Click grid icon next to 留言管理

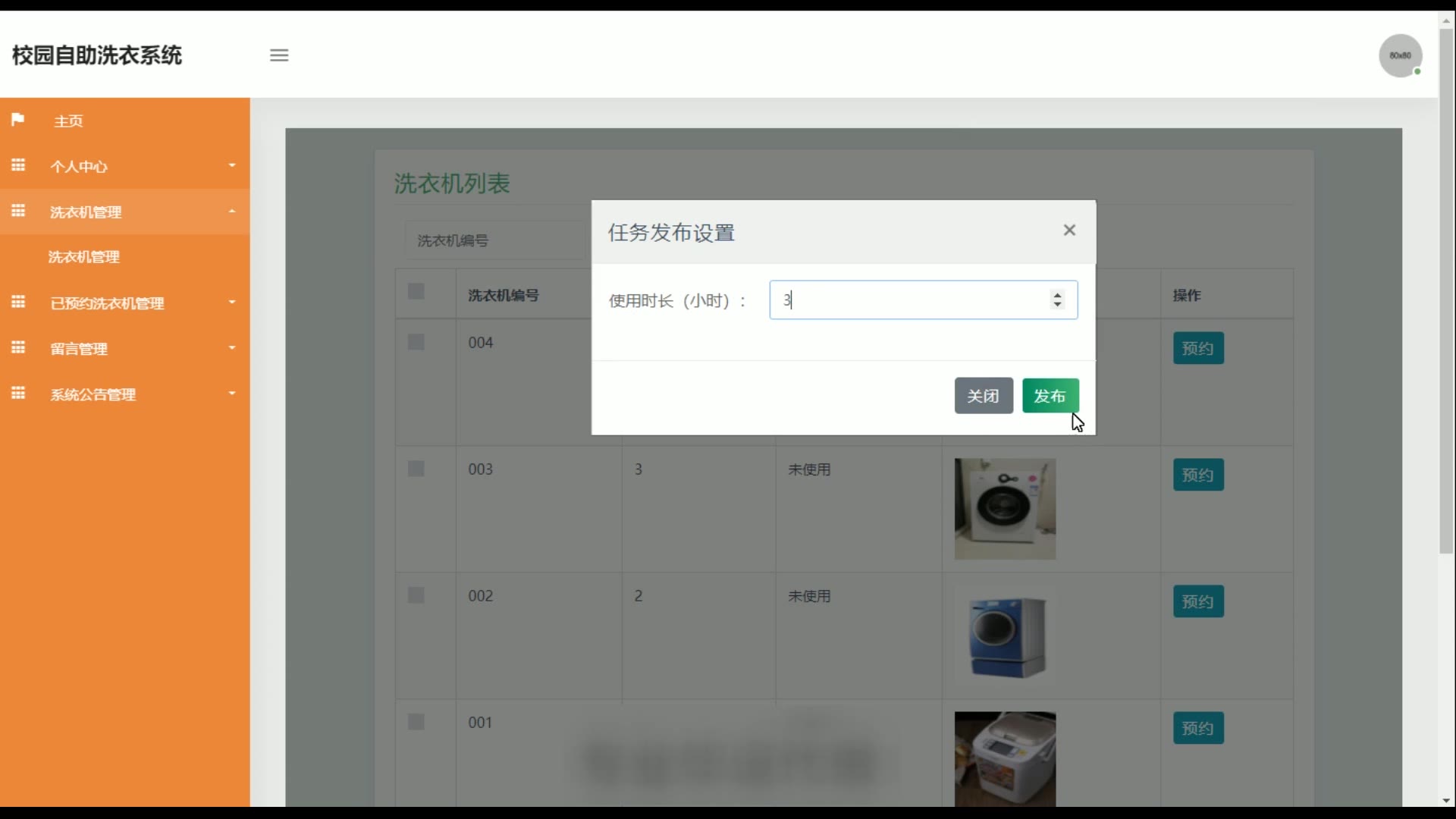pyautogui.click(x=18, y=348)
